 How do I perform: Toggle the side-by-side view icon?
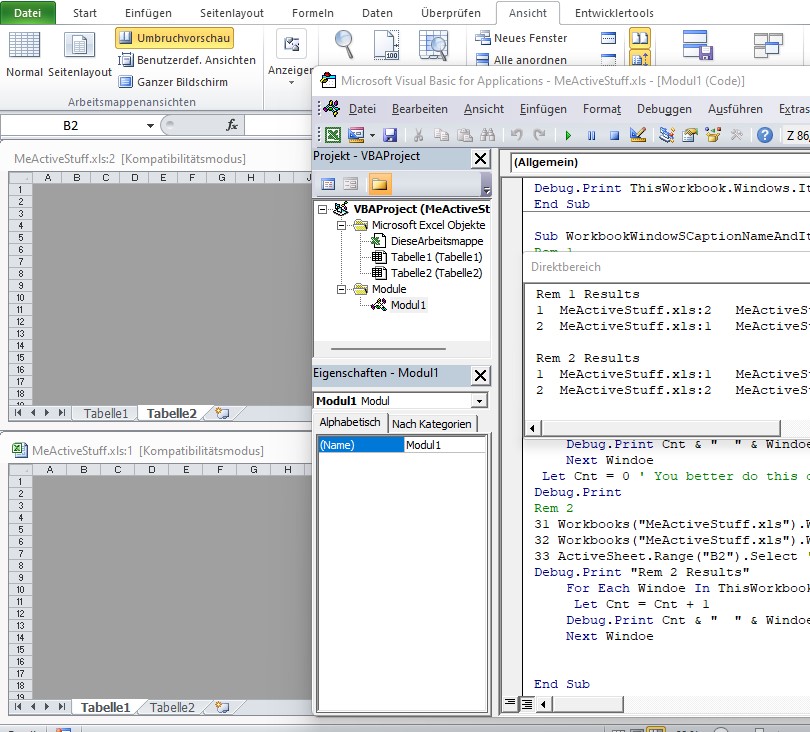click(x=640, y=38)
